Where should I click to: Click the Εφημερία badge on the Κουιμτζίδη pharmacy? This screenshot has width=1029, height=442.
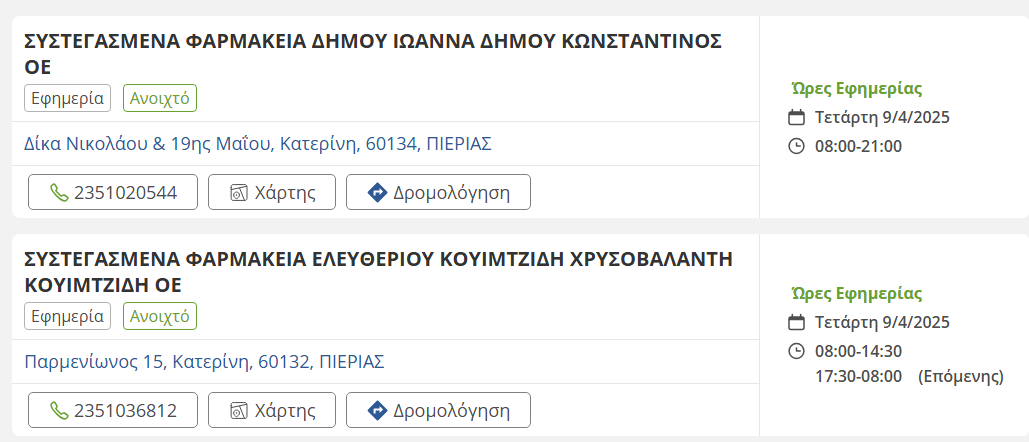(67, 316)
